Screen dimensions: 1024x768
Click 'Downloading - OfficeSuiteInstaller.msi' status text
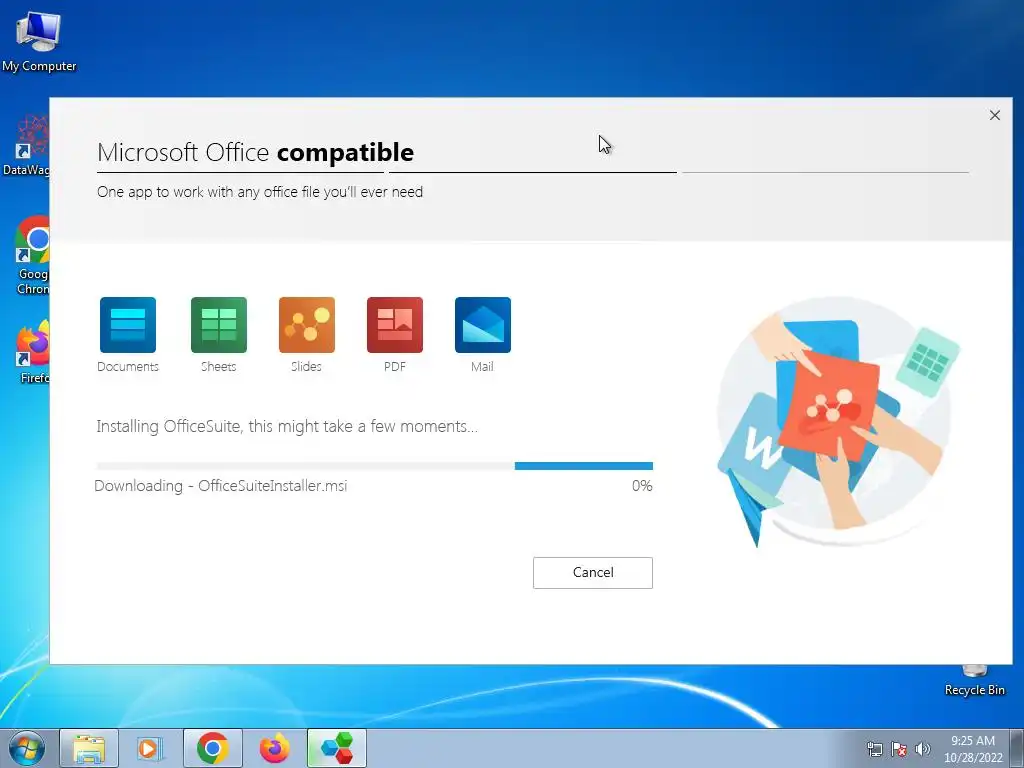click(221, 486)
